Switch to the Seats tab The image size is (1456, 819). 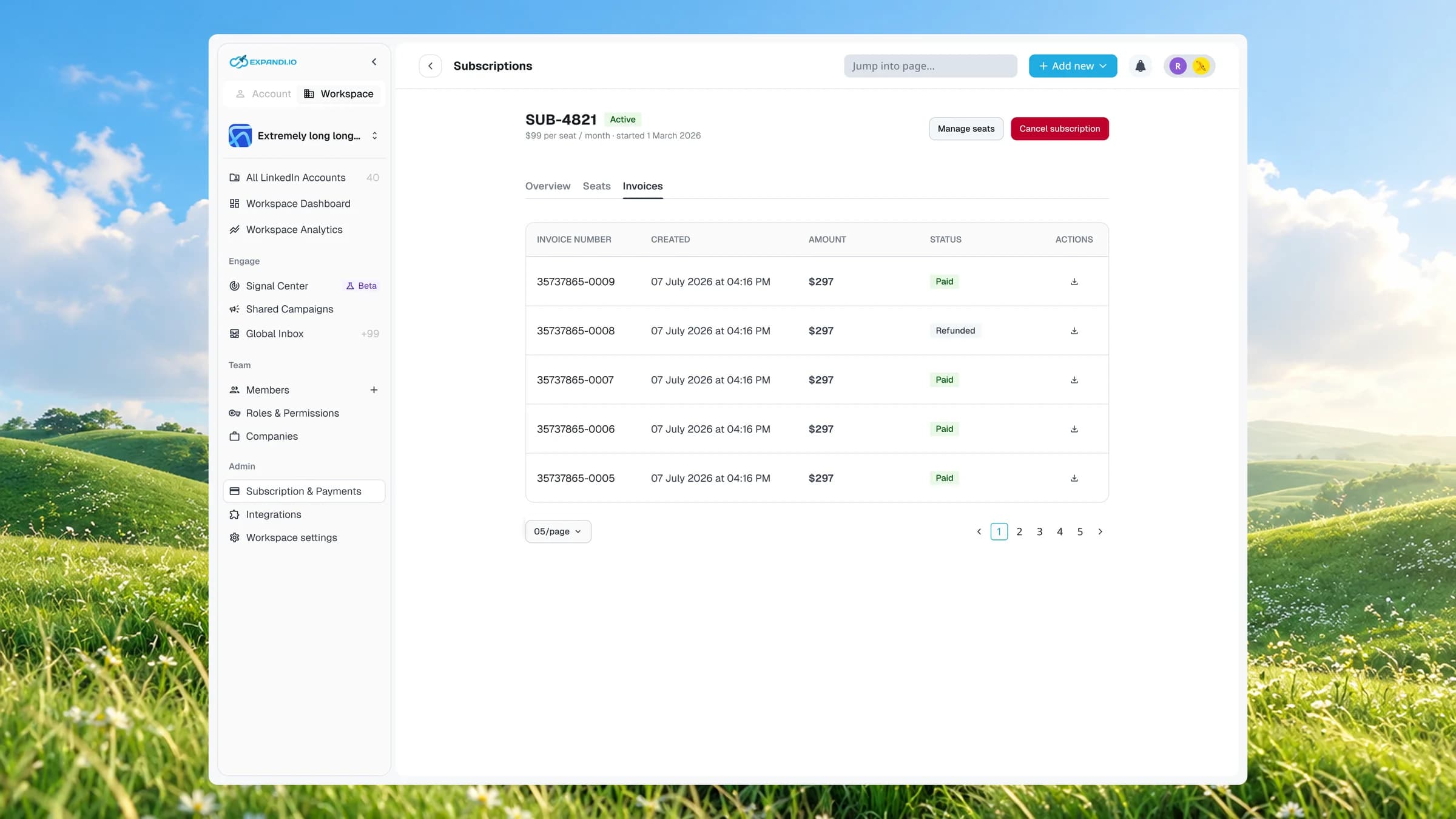click(596, 186)
